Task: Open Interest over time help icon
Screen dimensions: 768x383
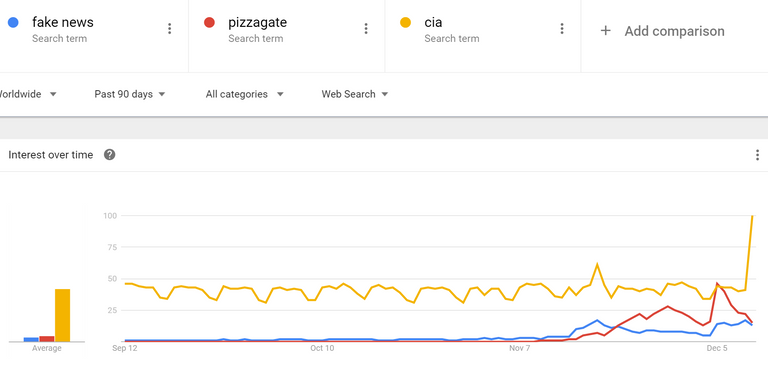Action: (110, 155)
